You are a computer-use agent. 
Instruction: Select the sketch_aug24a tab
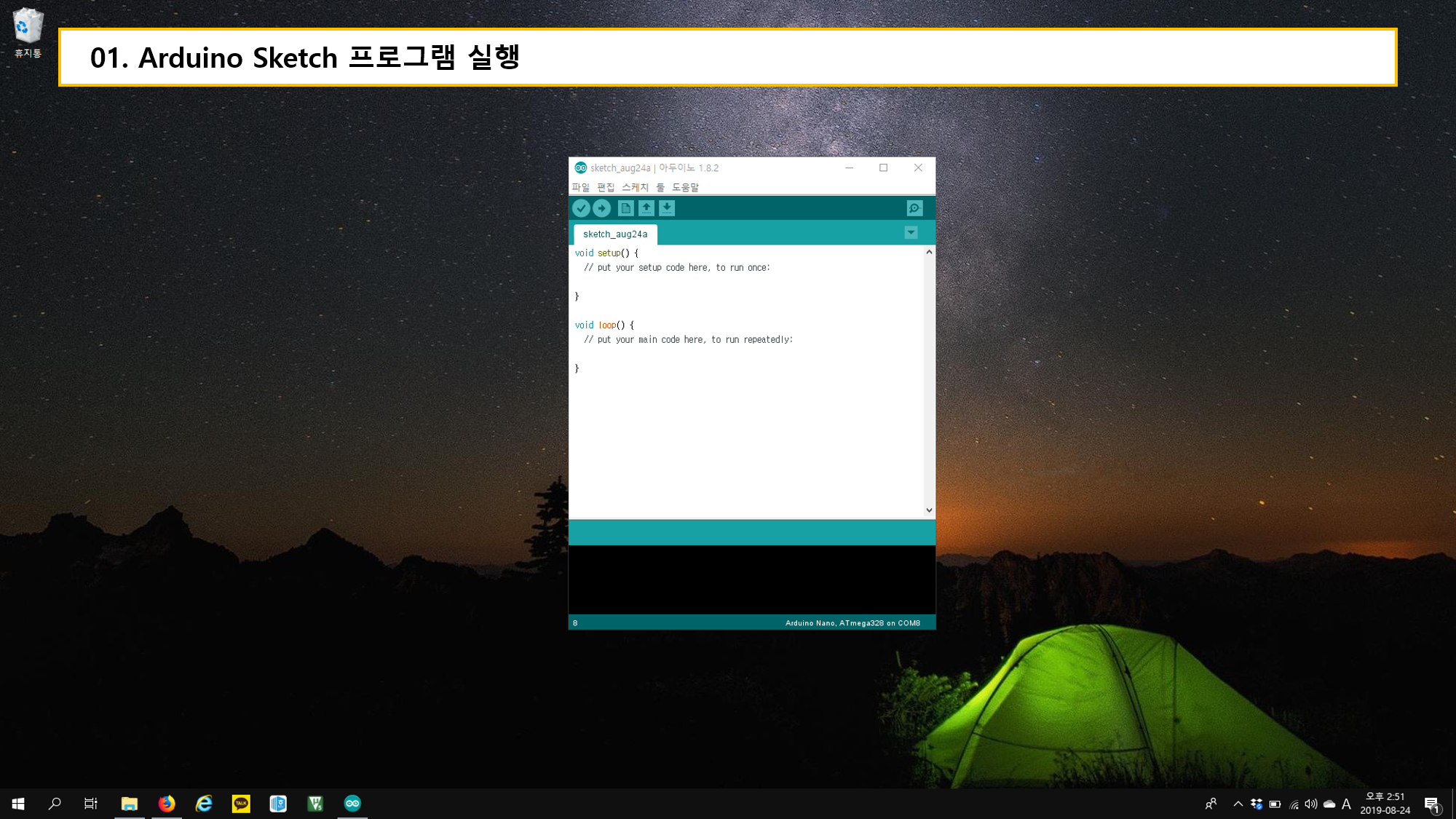pyautogui.click(x=614, y=234)
